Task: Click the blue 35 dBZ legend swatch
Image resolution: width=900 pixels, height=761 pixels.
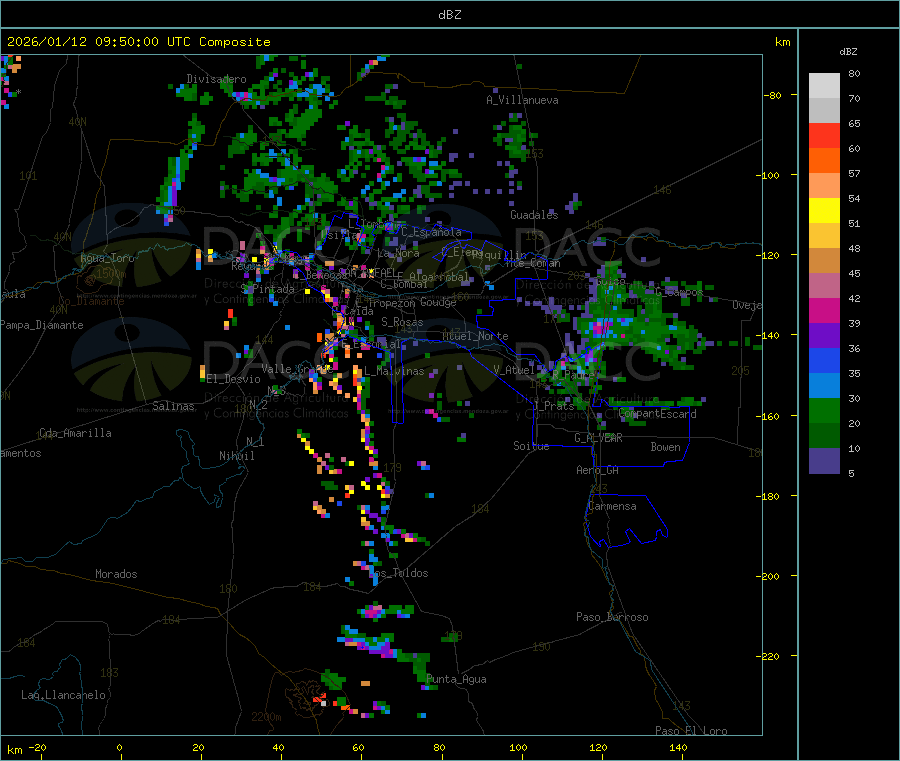Action: (824, 360)
